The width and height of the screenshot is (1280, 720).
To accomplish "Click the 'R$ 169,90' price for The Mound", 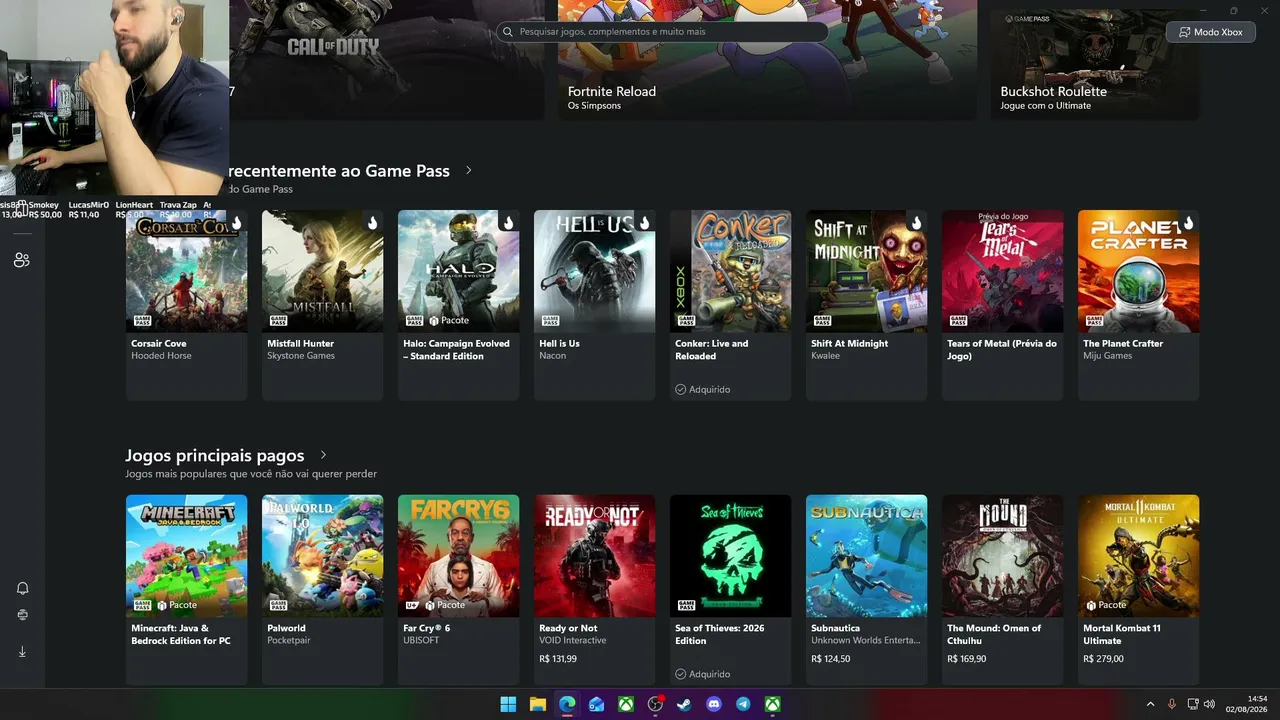I will pos(967,659).
